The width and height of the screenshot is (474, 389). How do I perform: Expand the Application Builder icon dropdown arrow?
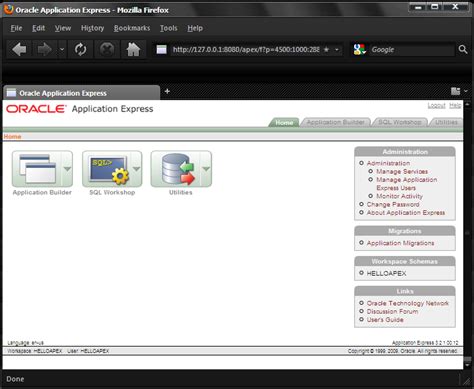coord(67,169)
